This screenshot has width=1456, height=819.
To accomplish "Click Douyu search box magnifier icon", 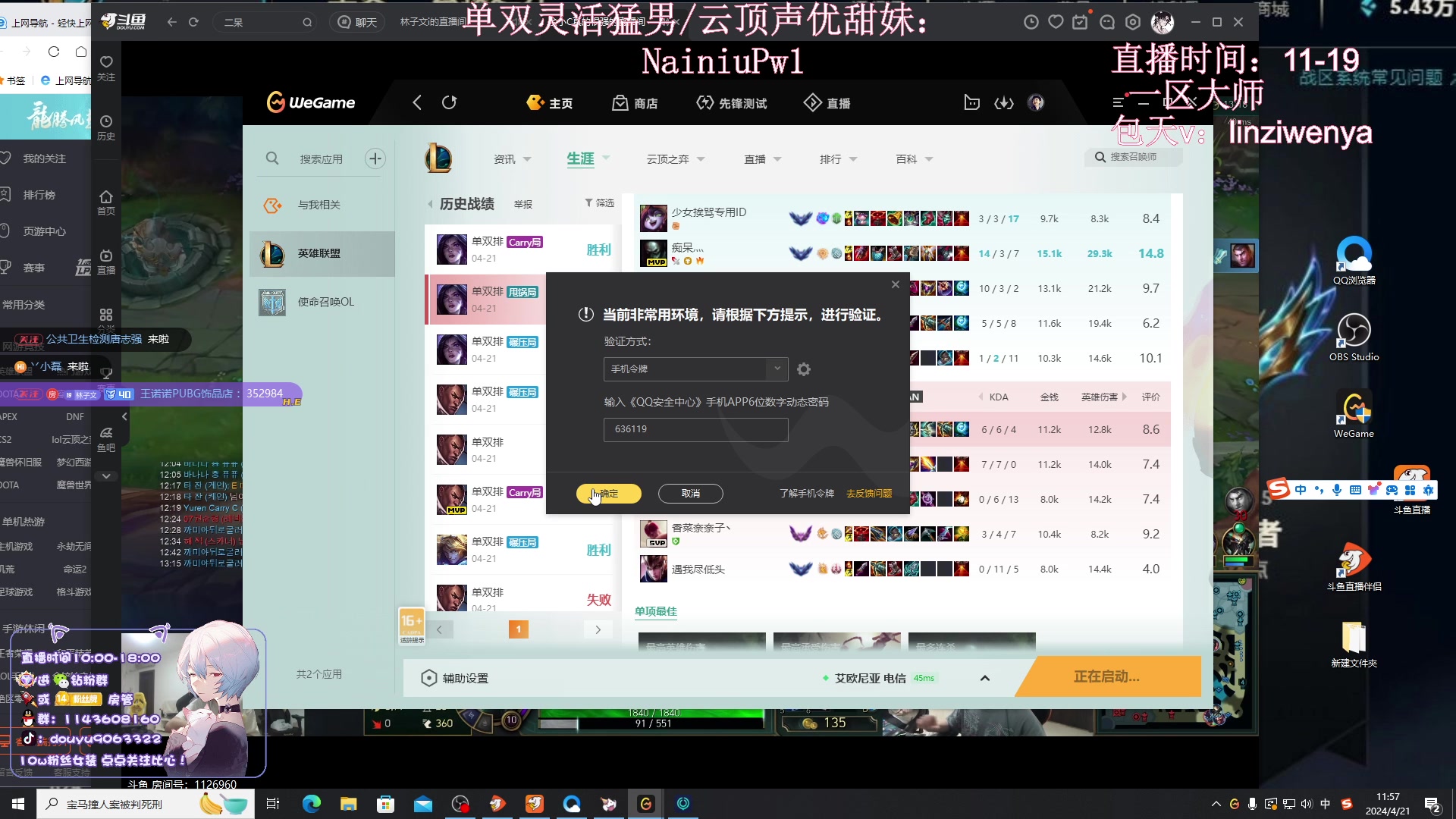I will point(307,22).
